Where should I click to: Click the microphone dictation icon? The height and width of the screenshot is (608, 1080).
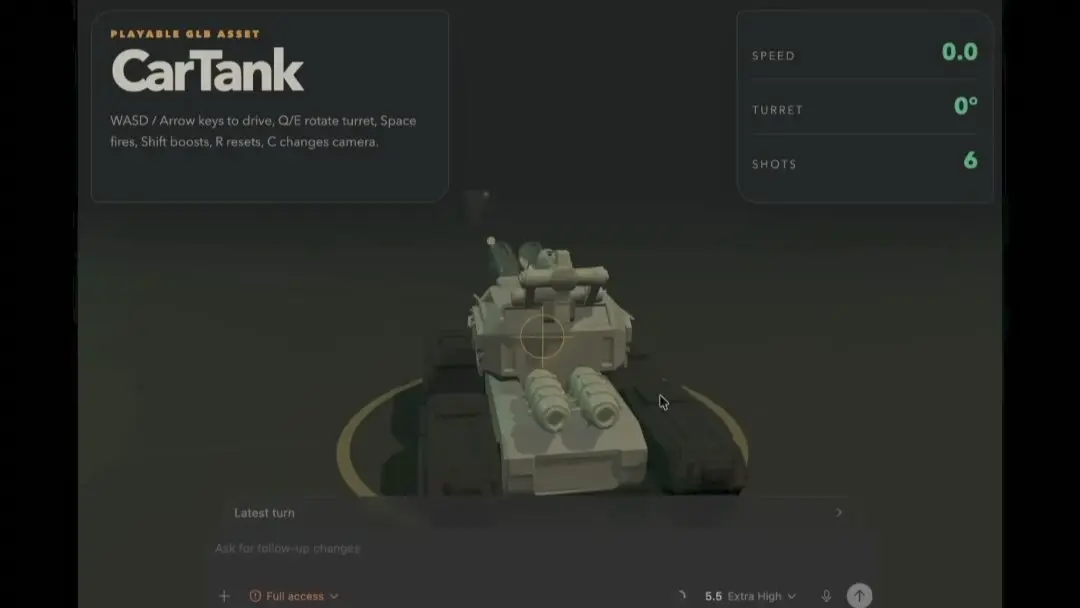(826, 596)
